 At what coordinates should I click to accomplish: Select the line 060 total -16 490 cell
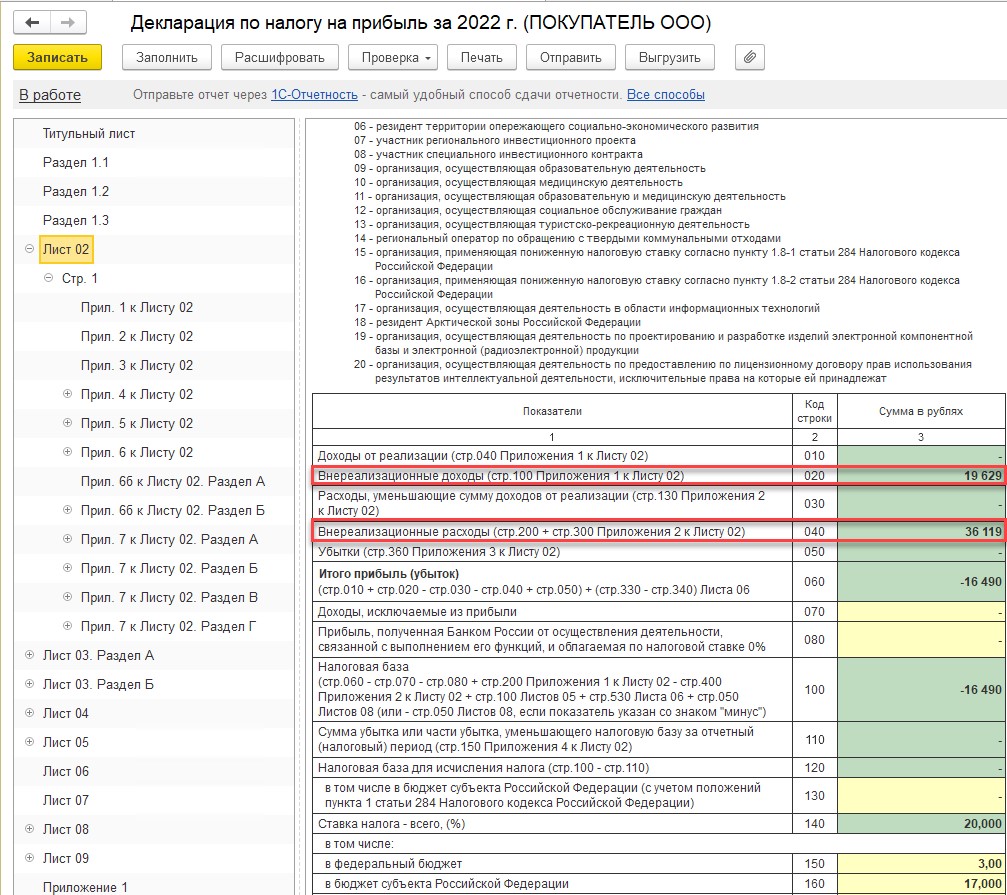click(921, 582)
